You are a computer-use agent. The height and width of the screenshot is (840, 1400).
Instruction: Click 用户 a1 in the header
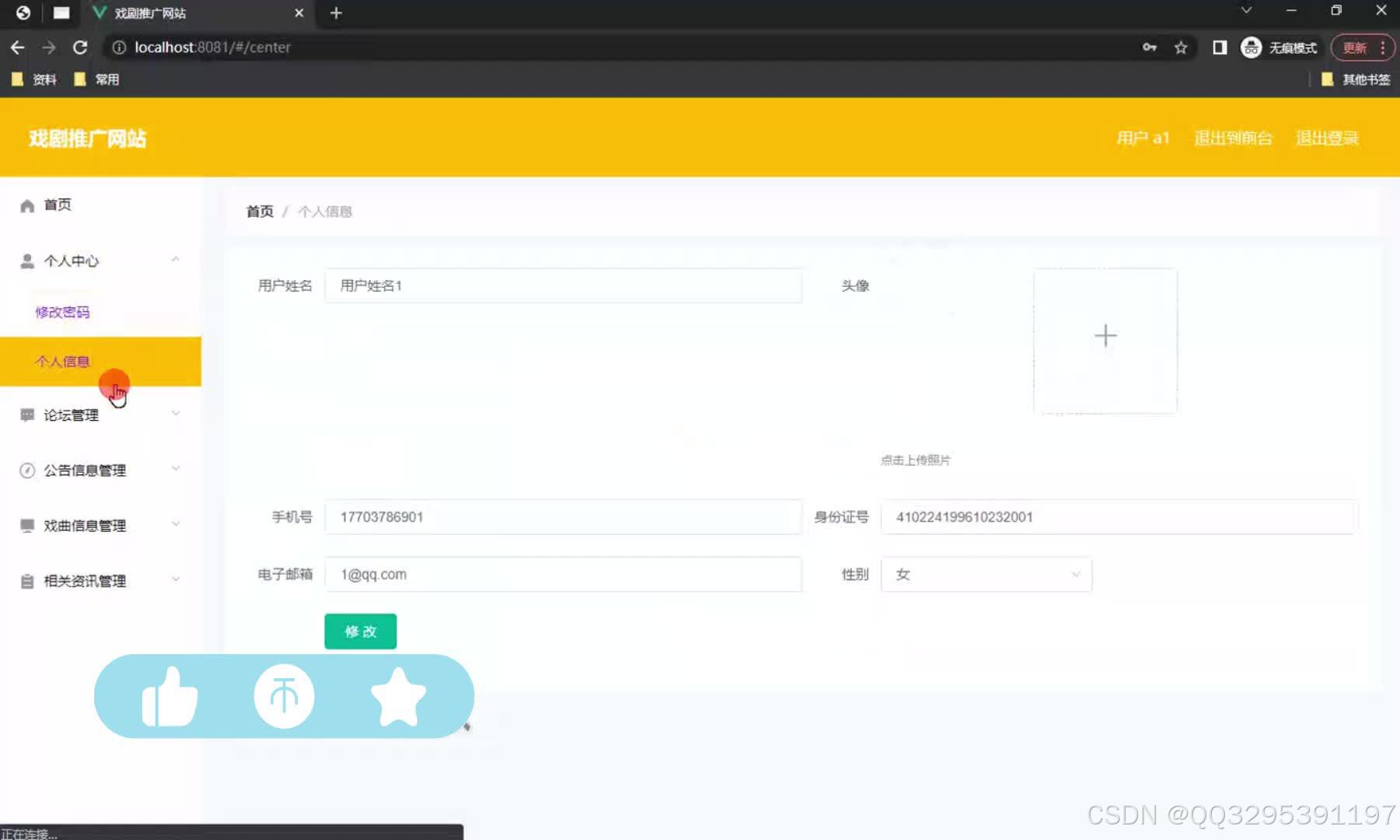[1143, 138]
